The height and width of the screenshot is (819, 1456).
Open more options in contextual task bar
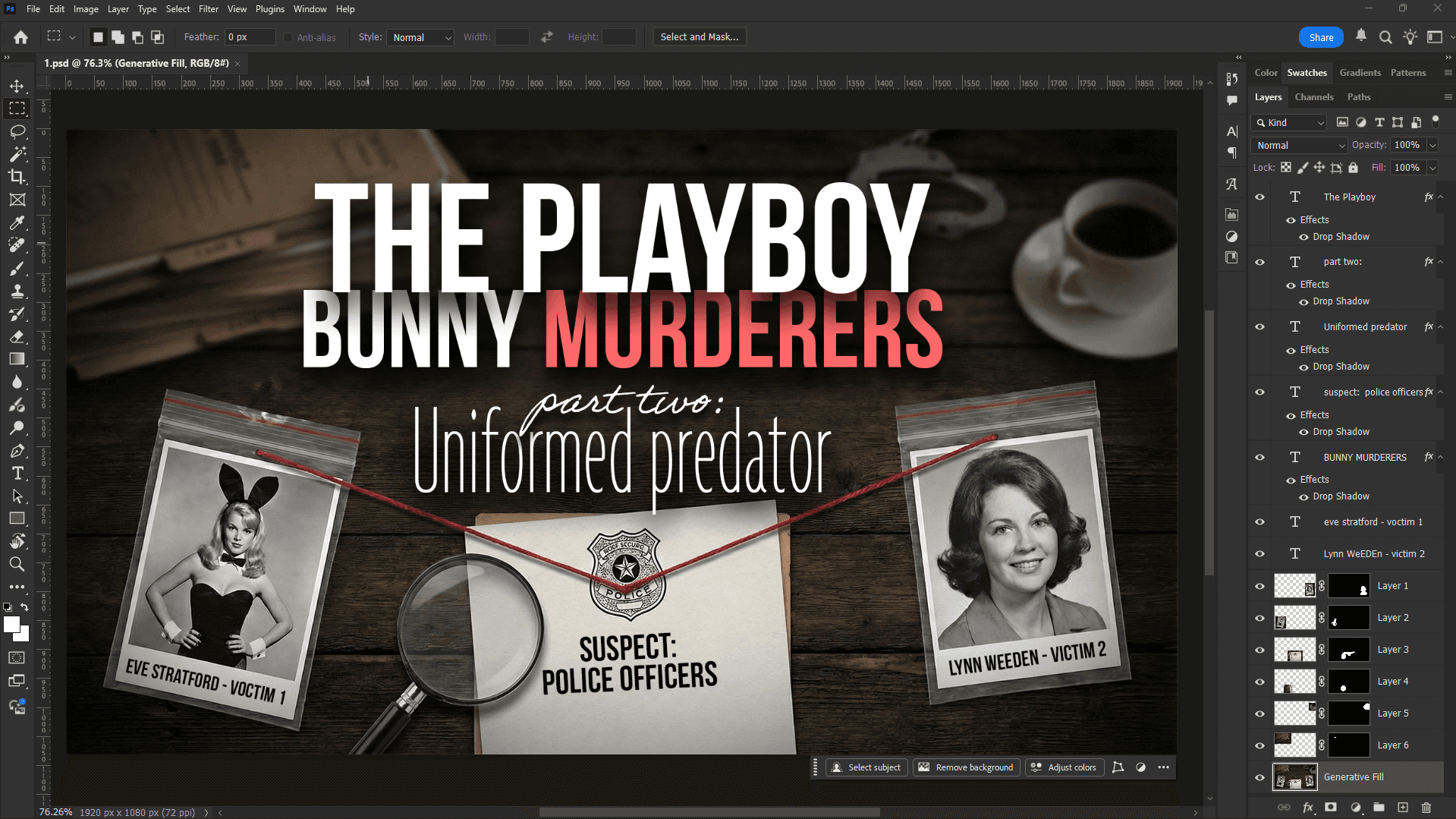point(1163,768)
